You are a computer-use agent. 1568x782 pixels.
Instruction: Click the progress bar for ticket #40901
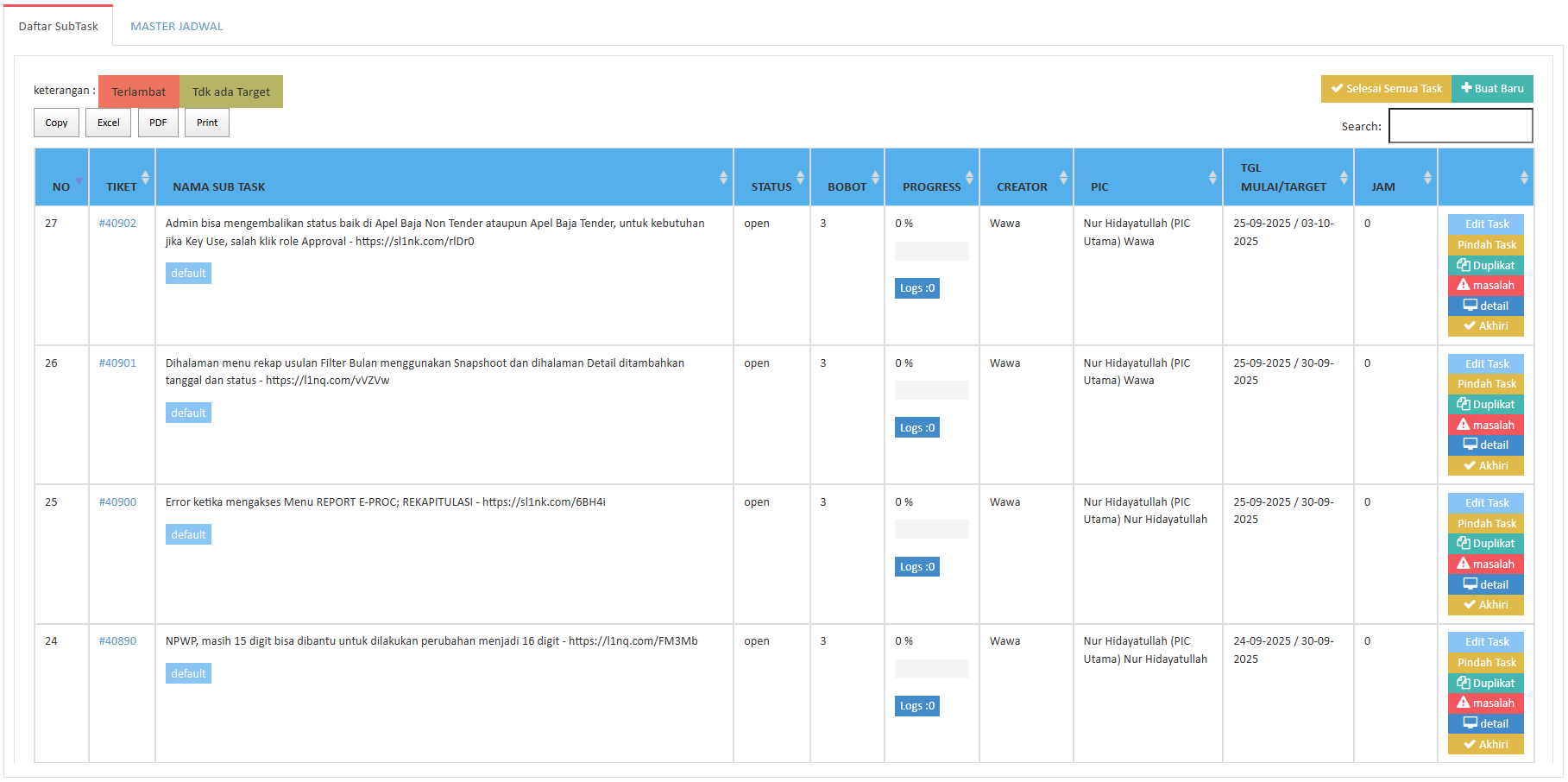tap(931, 390)
